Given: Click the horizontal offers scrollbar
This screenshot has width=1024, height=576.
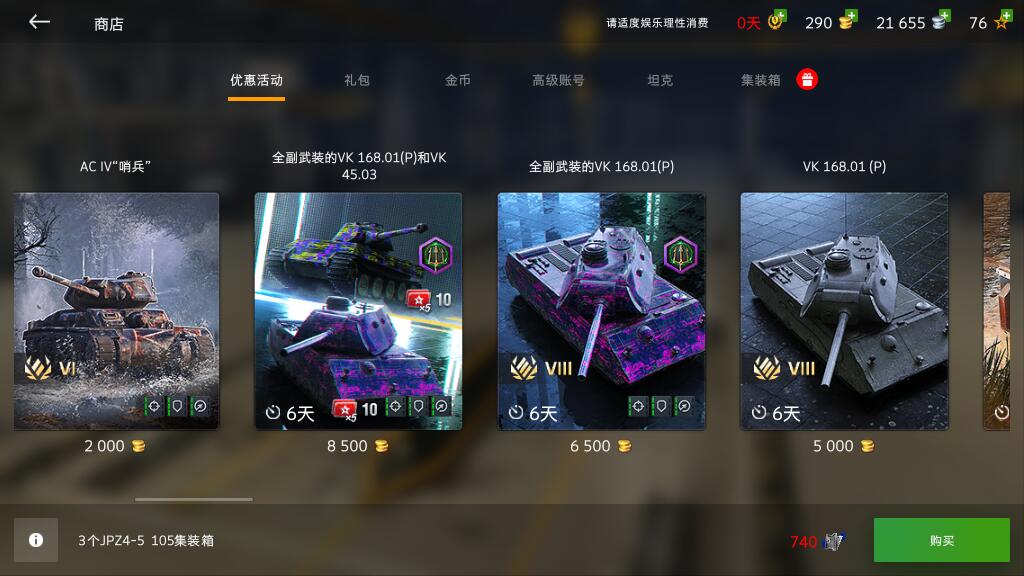Looking at the screenshot, I should click(194, 500).
